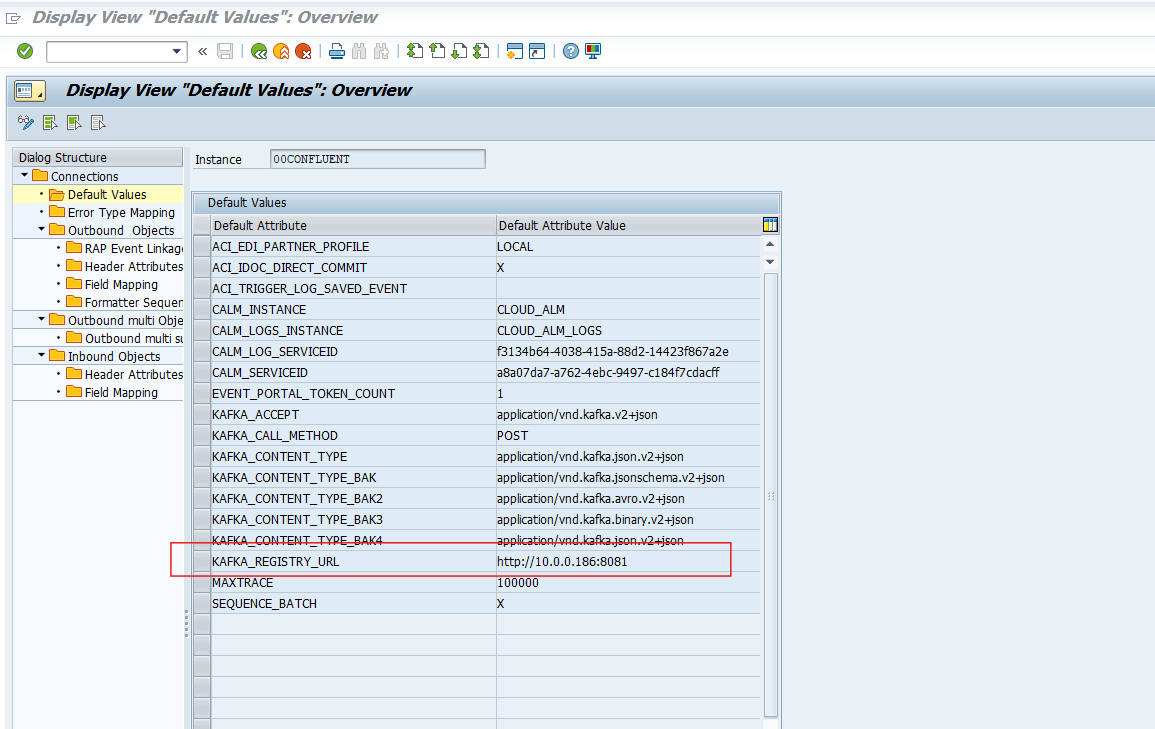The width and height of the screenshot is (1155, 729).
Task: Click the ACI_TRIGGER_LOG_SAVED_EVENT attribute cell
Action: [x=354, y=289]
